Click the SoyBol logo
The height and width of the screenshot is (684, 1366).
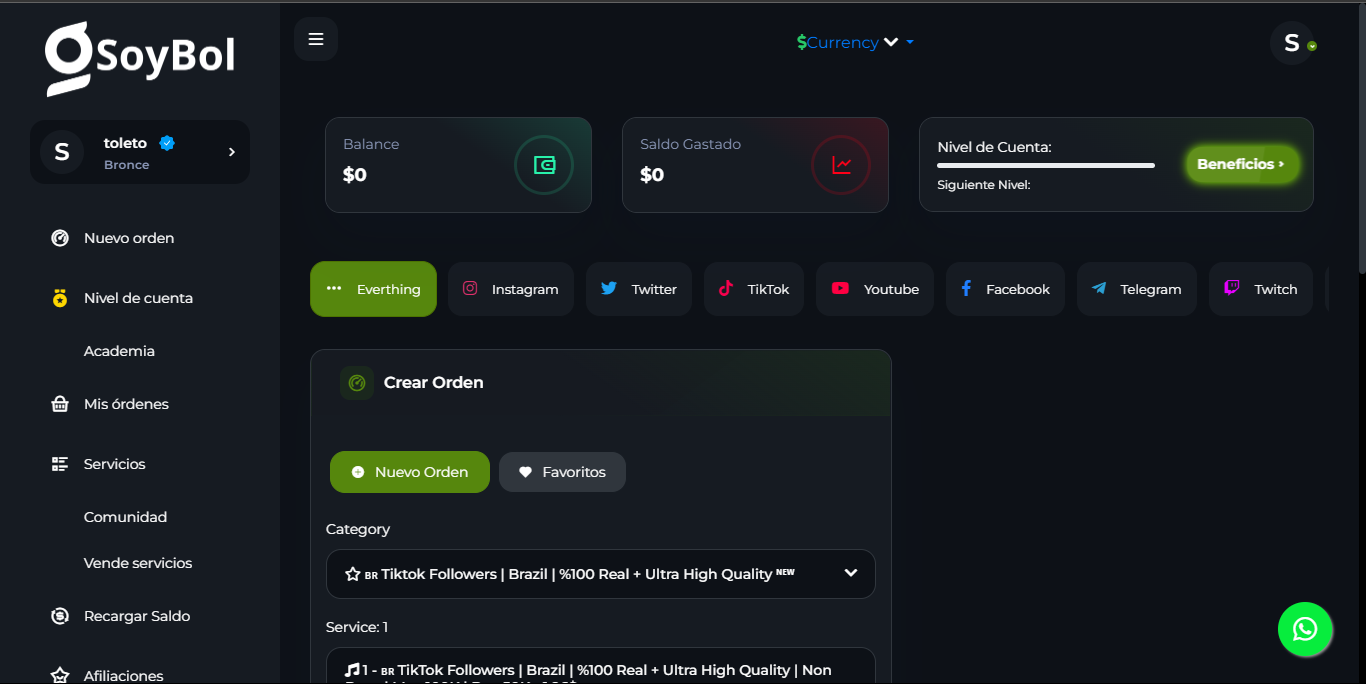[x=140, y=58]
